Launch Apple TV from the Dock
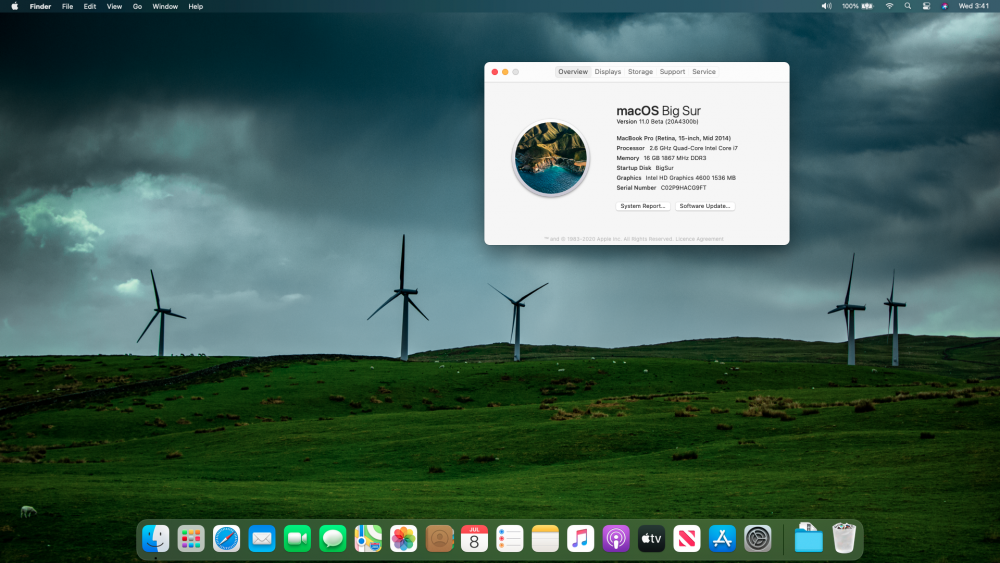The width and height of the screenshot is (1000, 563). pyautogui.click(x=651, y=539)
